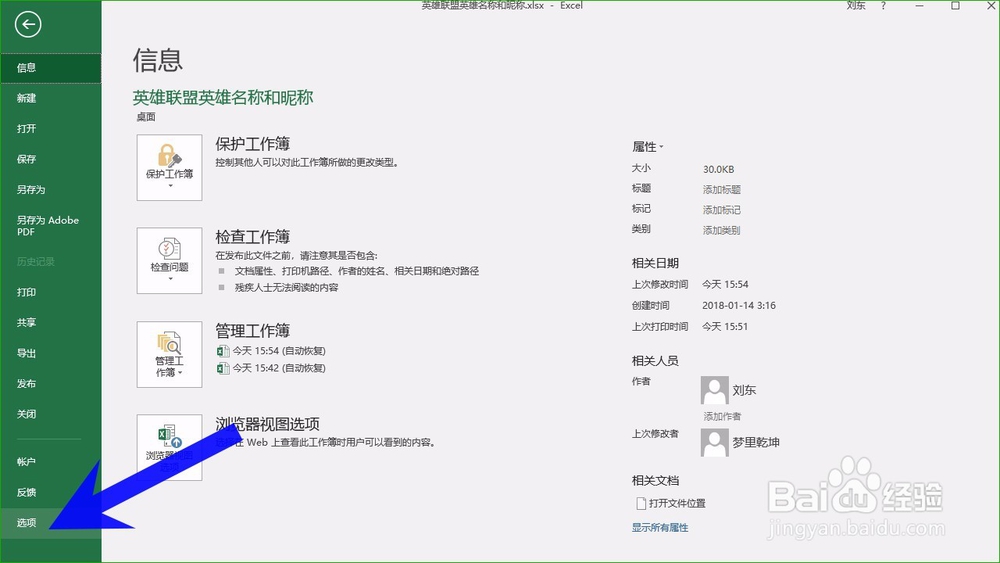Click the 刘东 account name in title bar

pos(856,5)
